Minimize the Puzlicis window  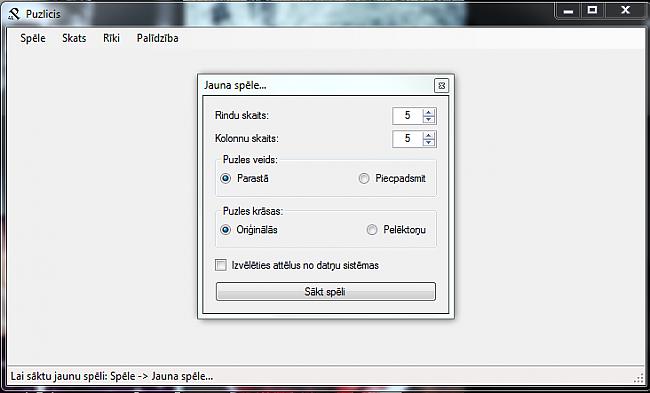(568, 12)
